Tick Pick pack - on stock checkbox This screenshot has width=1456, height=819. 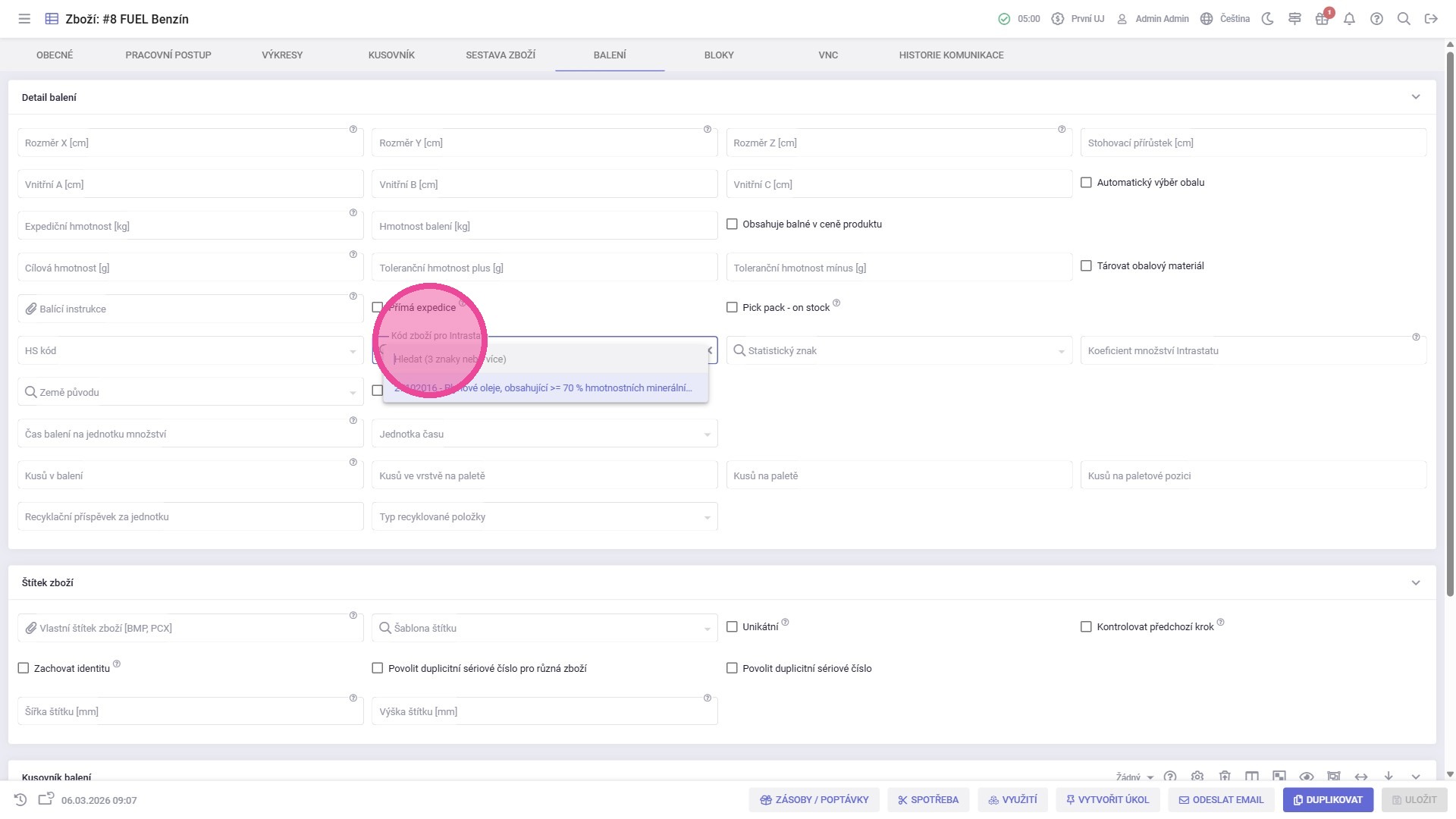(x=732, y=308)
